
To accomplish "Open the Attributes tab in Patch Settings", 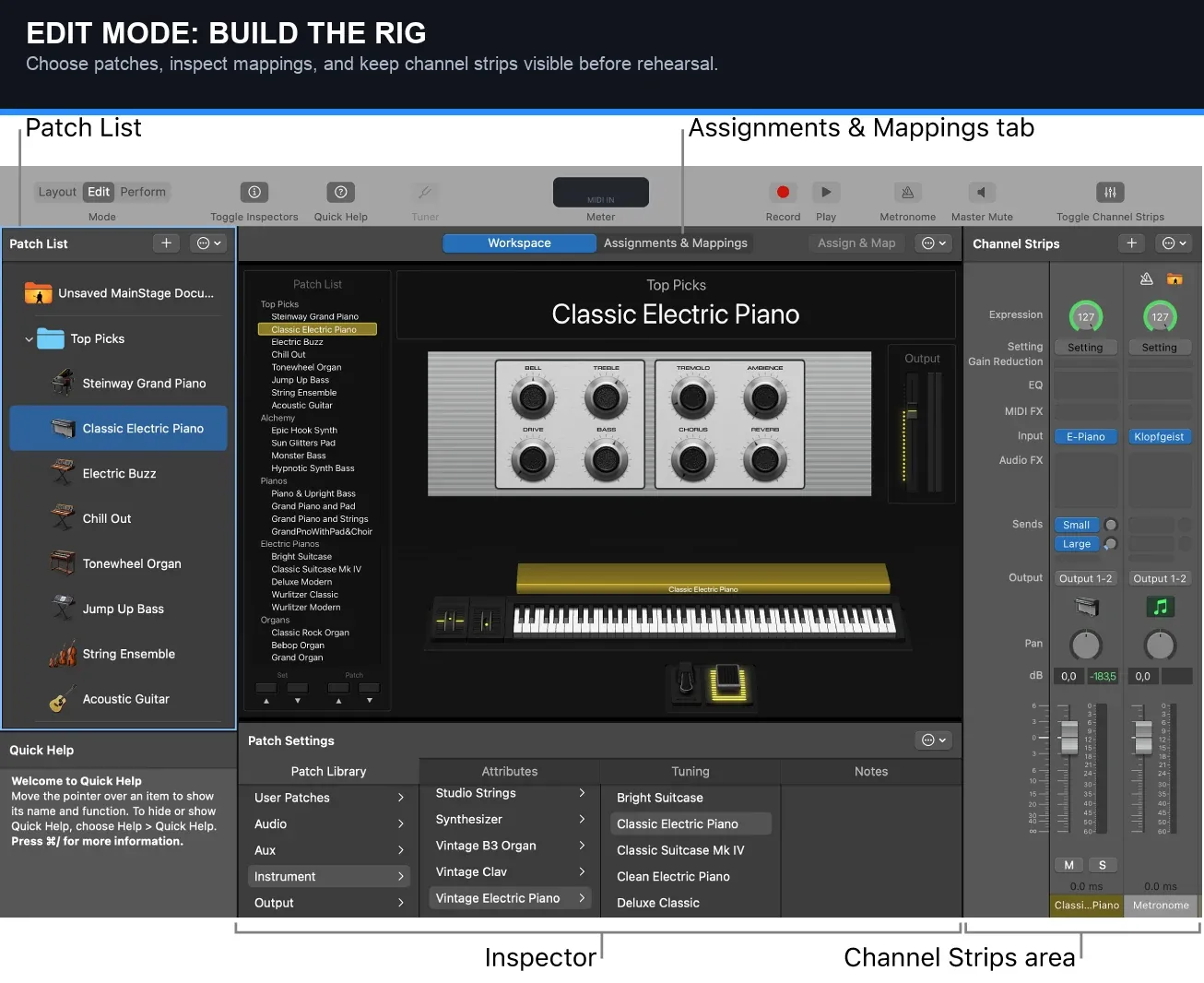I will tap(510, 772).
